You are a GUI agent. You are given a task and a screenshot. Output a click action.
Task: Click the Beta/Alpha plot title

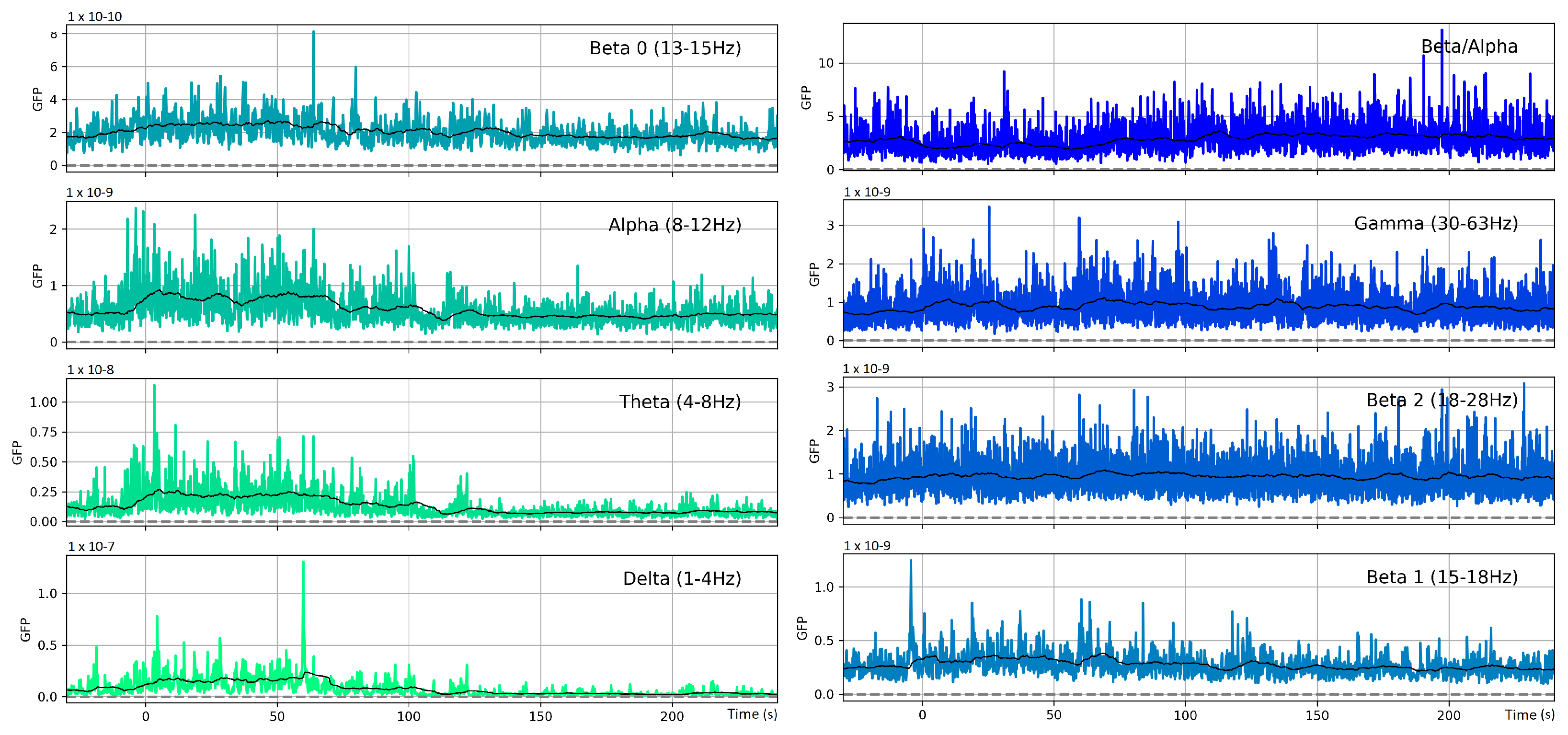coord(1468,46)
